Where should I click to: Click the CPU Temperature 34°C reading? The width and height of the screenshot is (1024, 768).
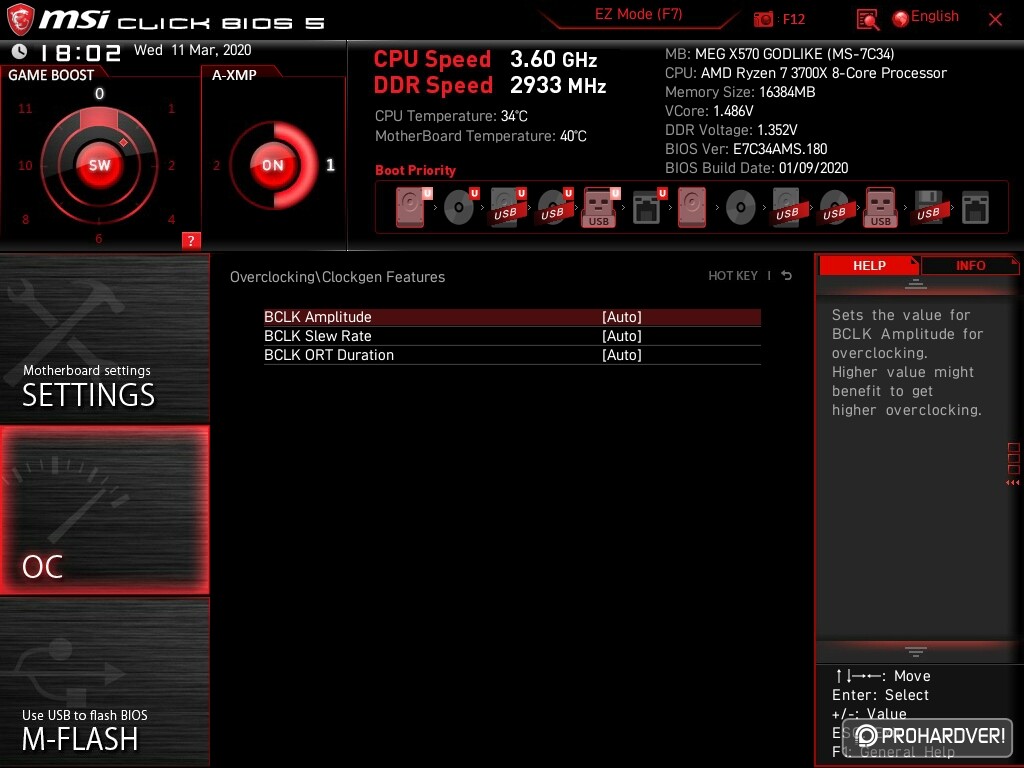451,116
